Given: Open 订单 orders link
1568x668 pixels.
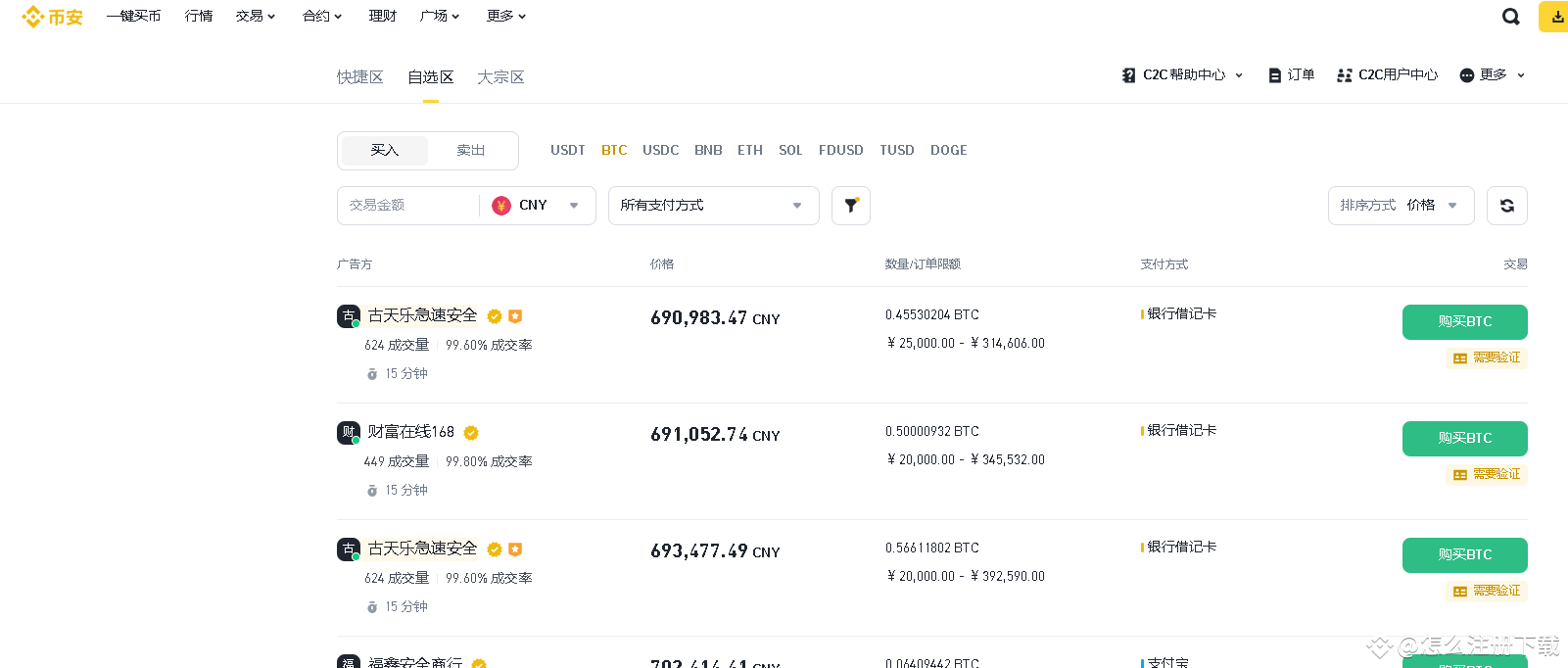Looking at the screenshot, I should coord(1291,75).
